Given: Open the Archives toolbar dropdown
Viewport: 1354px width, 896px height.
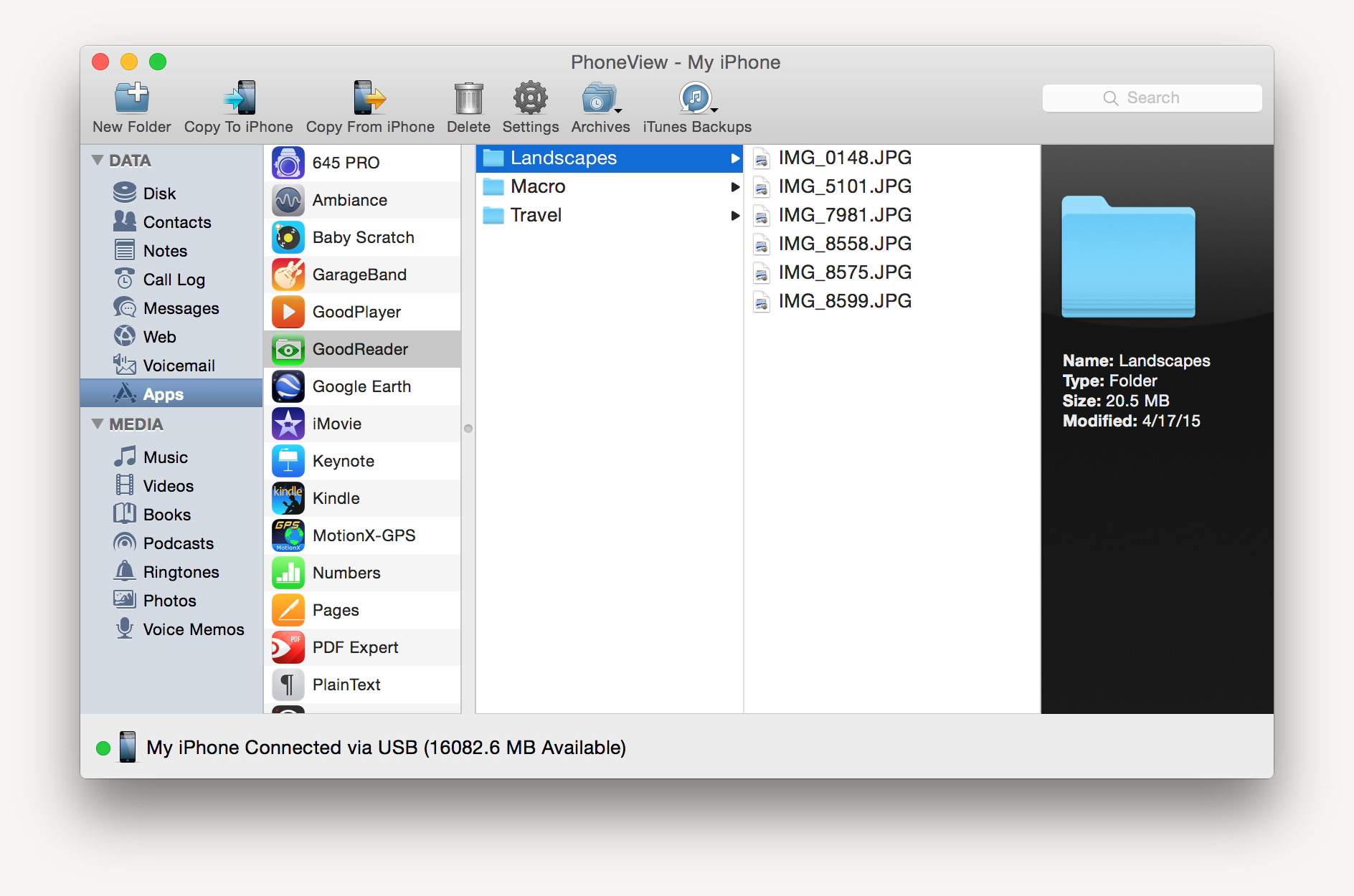Looking at the screenshot, I should click(600, 99).
